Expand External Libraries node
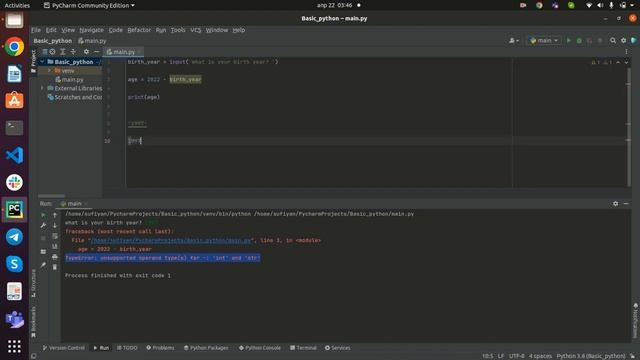This screenshot has height=360, width=640. pos(42,88)
